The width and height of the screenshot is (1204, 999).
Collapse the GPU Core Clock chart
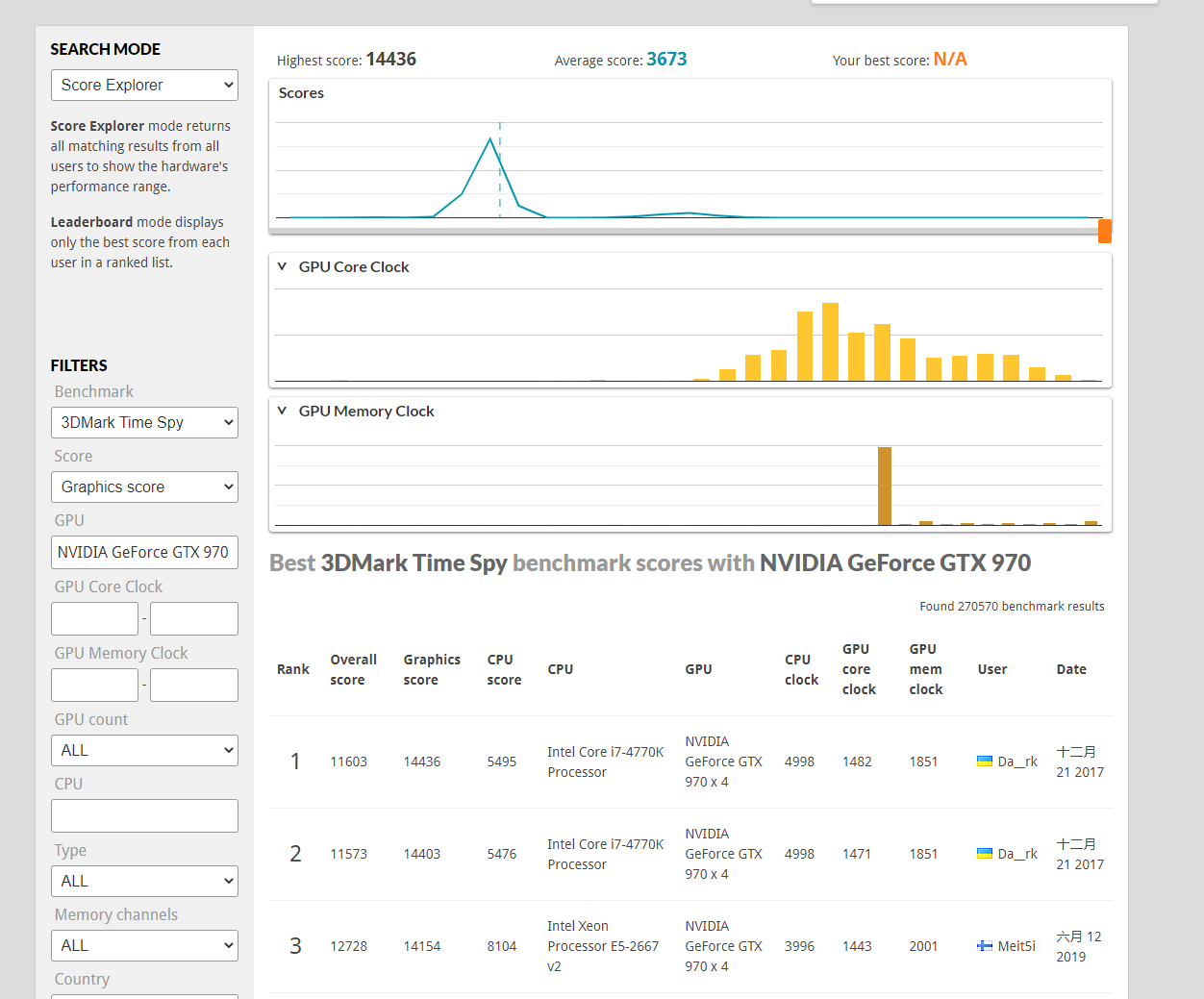pos(282,266)
